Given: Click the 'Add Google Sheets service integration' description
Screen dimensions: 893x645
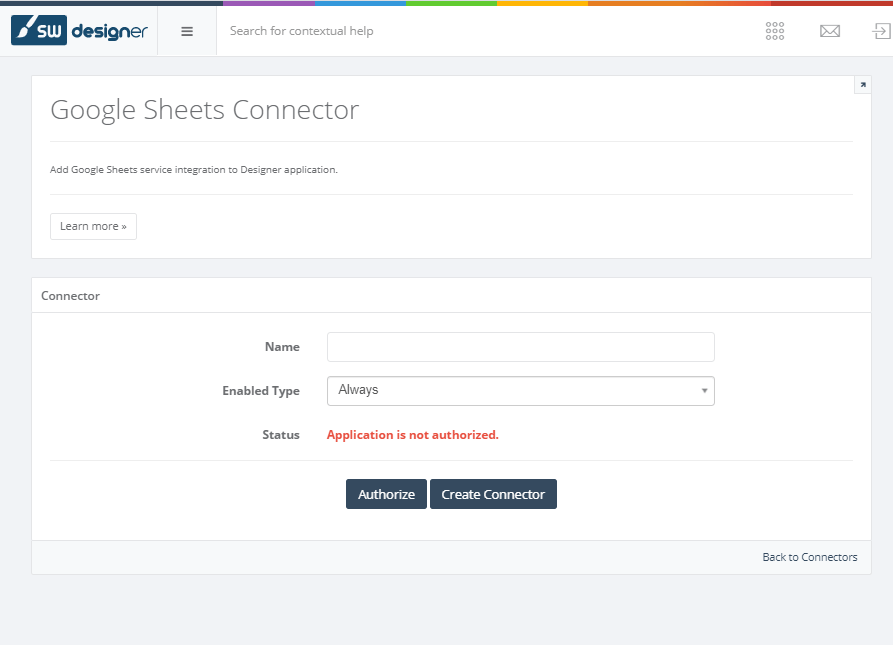Looking at the screenshot, I should (x=194, y=170).
